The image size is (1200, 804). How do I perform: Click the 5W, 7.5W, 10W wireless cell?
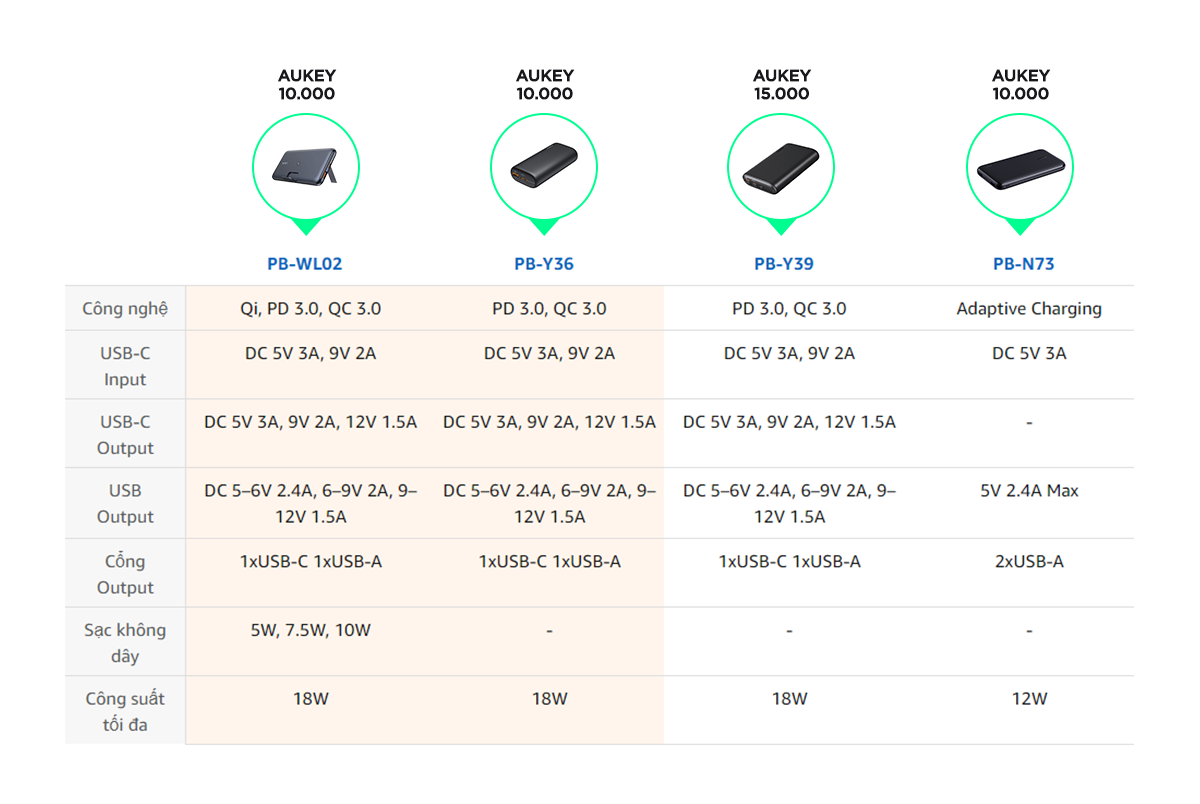(310, 630)
